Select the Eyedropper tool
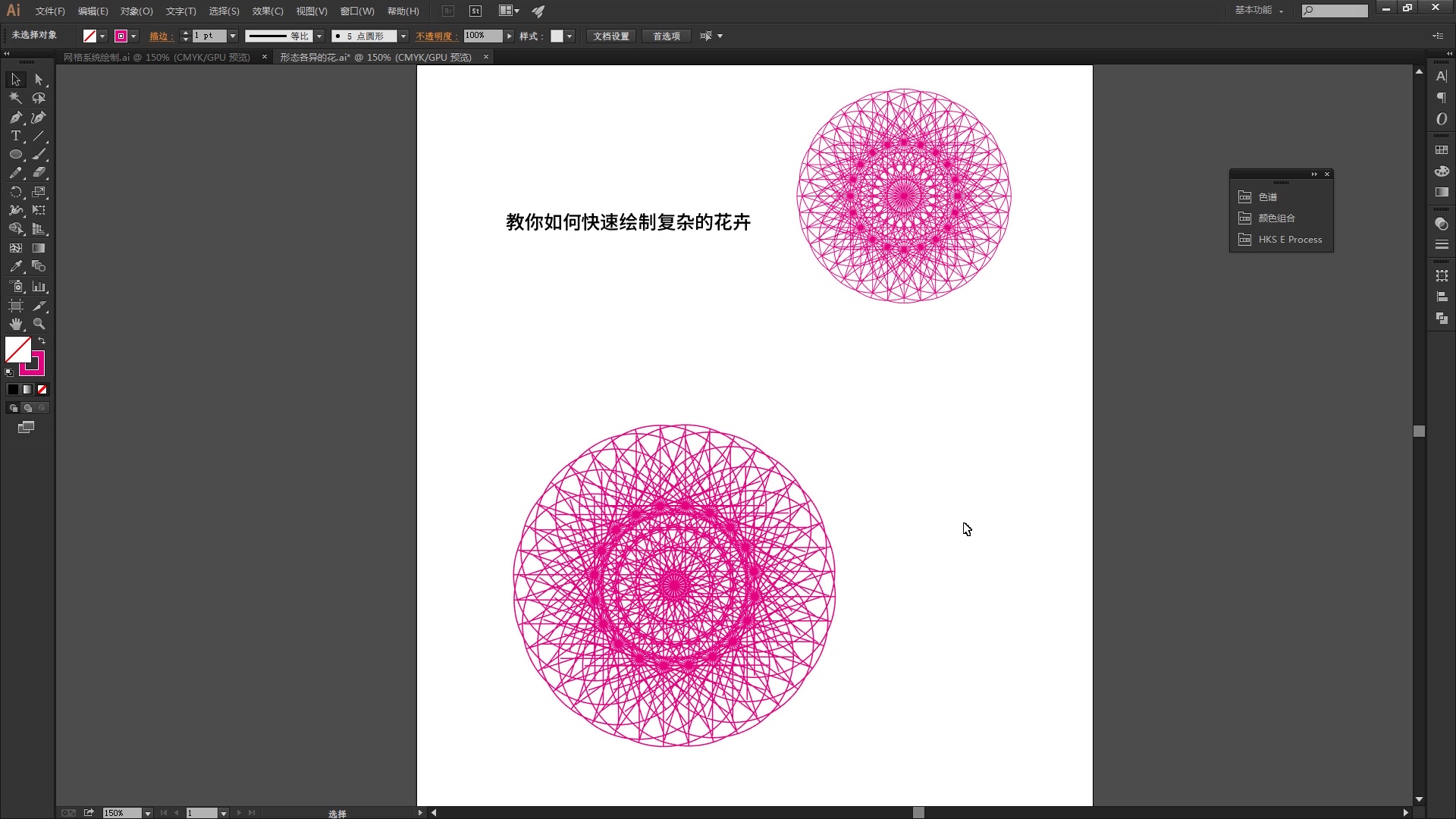1456x819 pixels. 15,266
